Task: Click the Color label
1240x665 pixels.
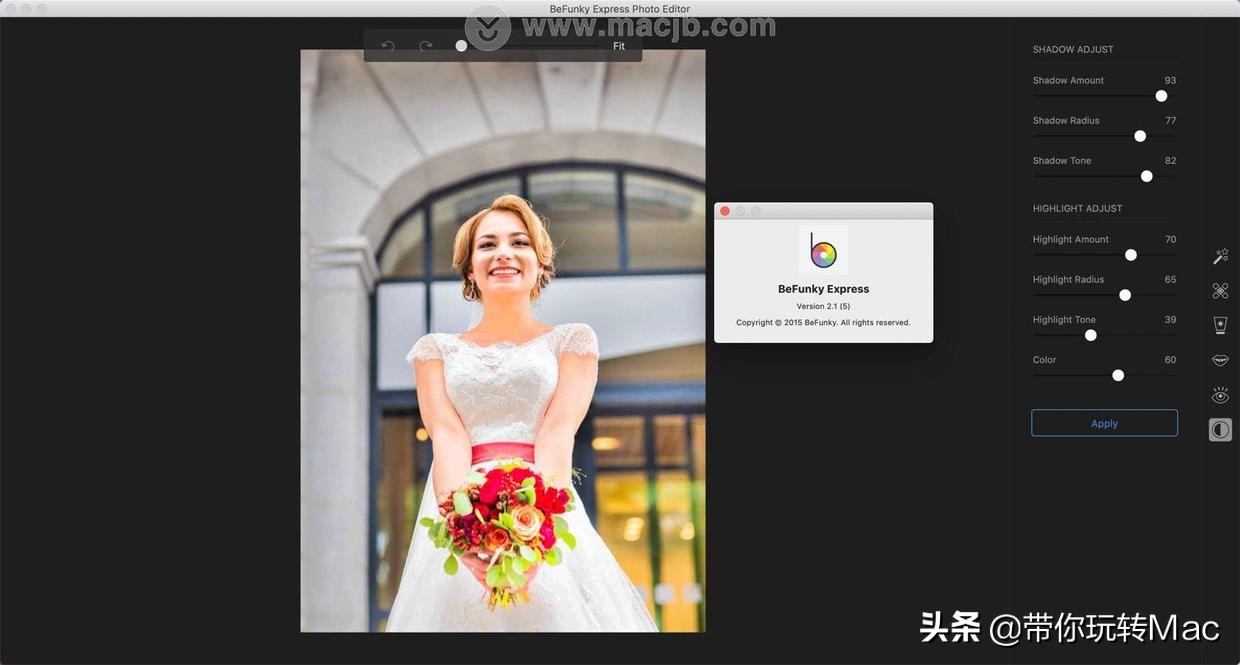Action: [1045, 359]
